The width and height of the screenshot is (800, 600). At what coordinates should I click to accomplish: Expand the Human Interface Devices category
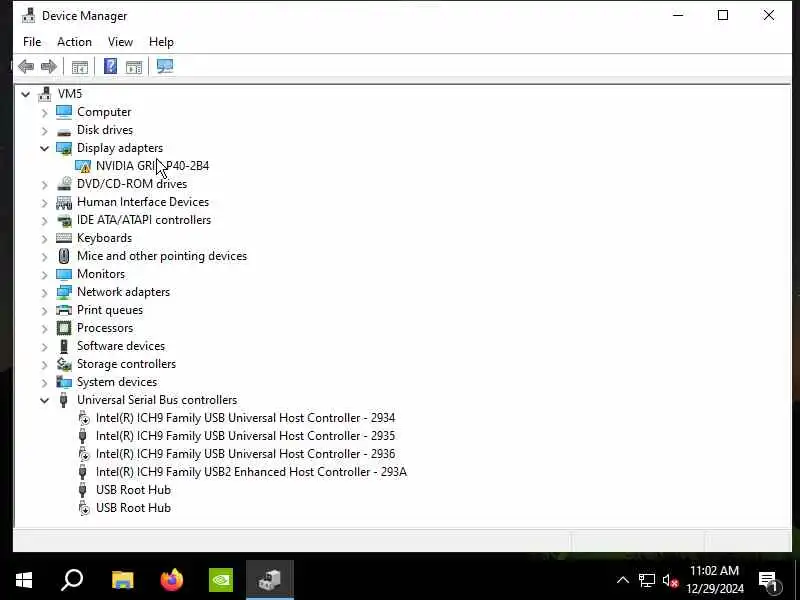pyautogui.click(x=44, y=203)
